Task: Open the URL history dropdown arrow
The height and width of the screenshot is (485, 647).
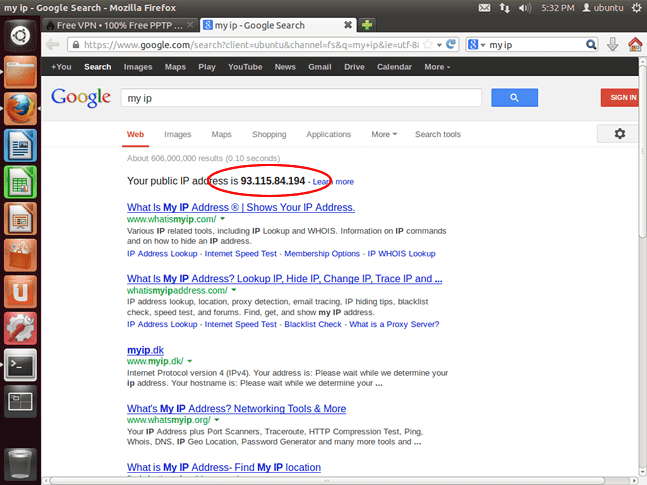Action: (439, 45)
